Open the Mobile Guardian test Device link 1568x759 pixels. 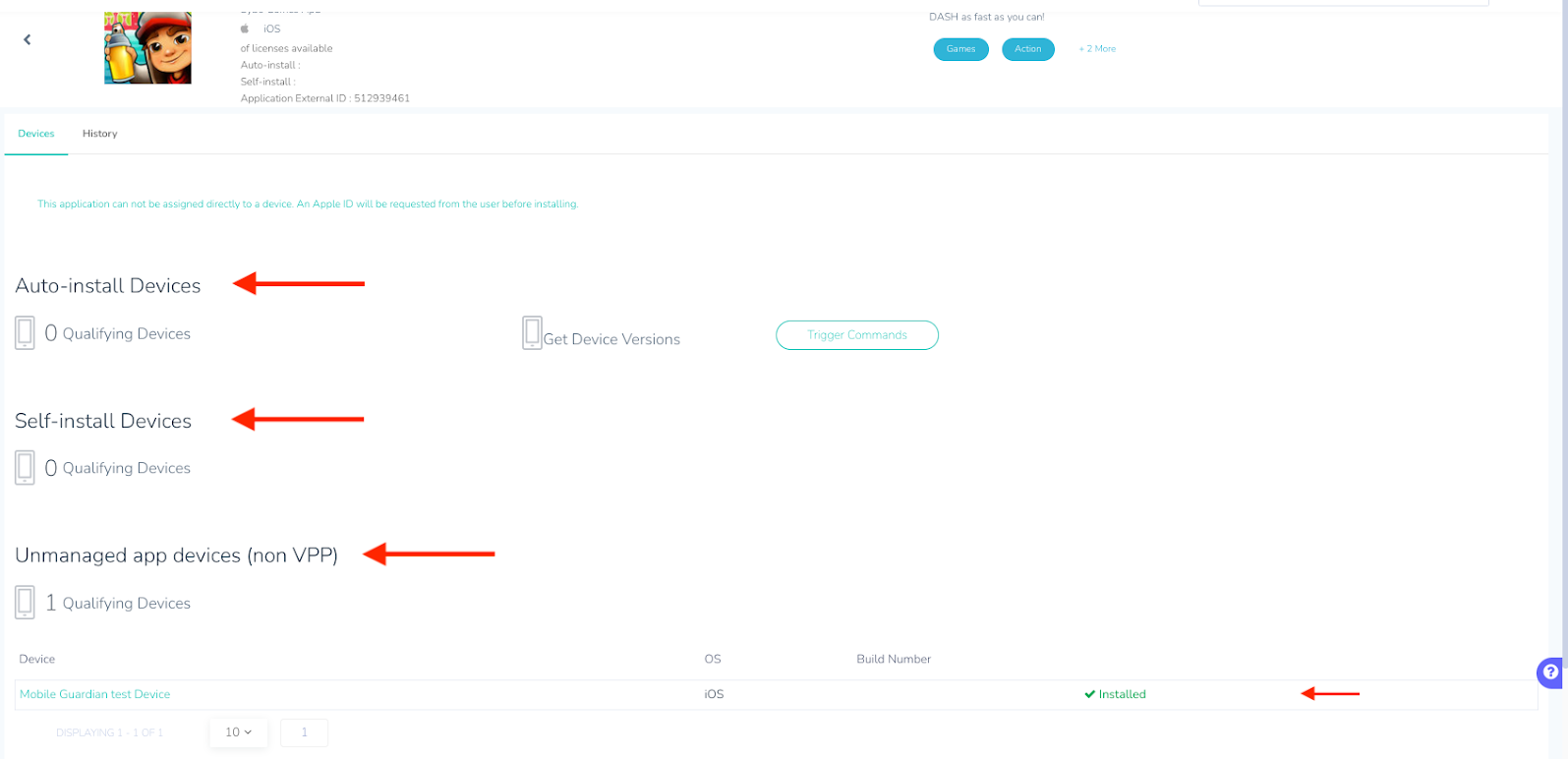tap(94, 694)
